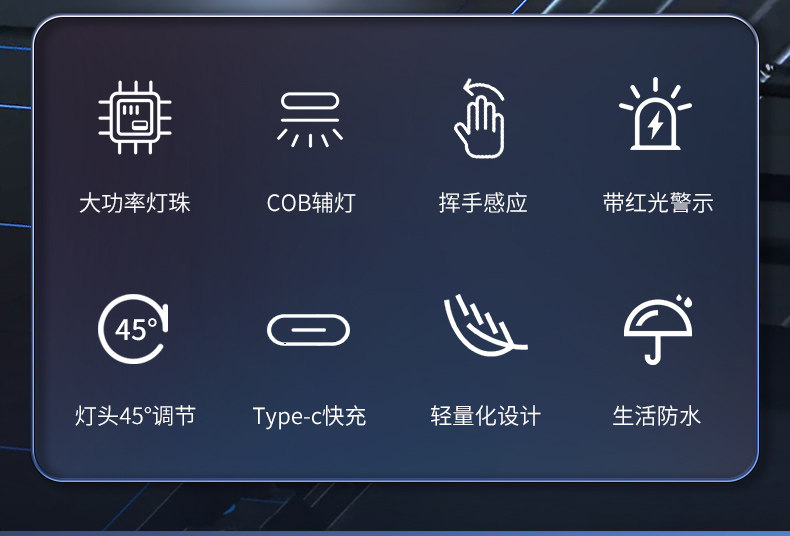Select the 45° rotation icon

point(134,329)
